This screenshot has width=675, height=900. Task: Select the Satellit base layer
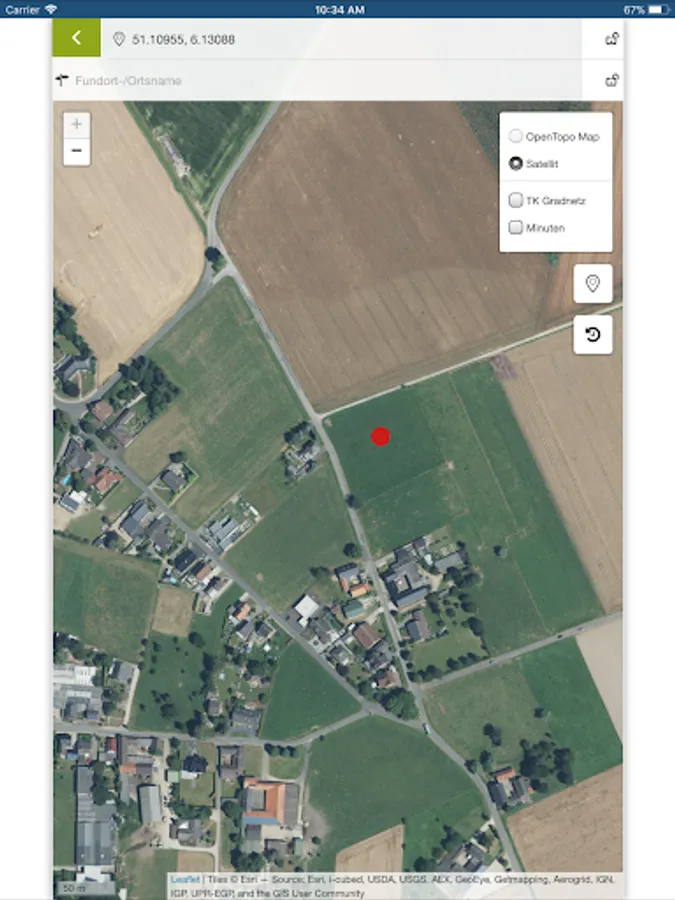tap(515, 164)
